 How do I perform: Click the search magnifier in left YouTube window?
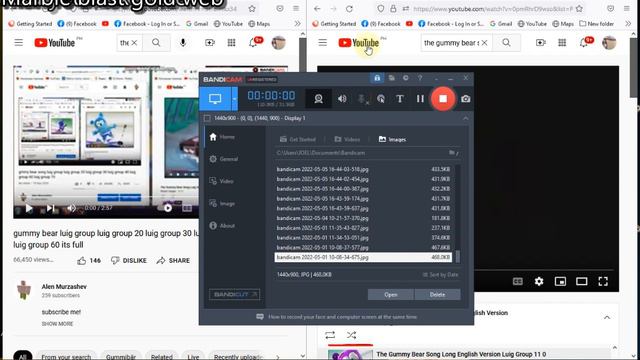click(156, 42)
